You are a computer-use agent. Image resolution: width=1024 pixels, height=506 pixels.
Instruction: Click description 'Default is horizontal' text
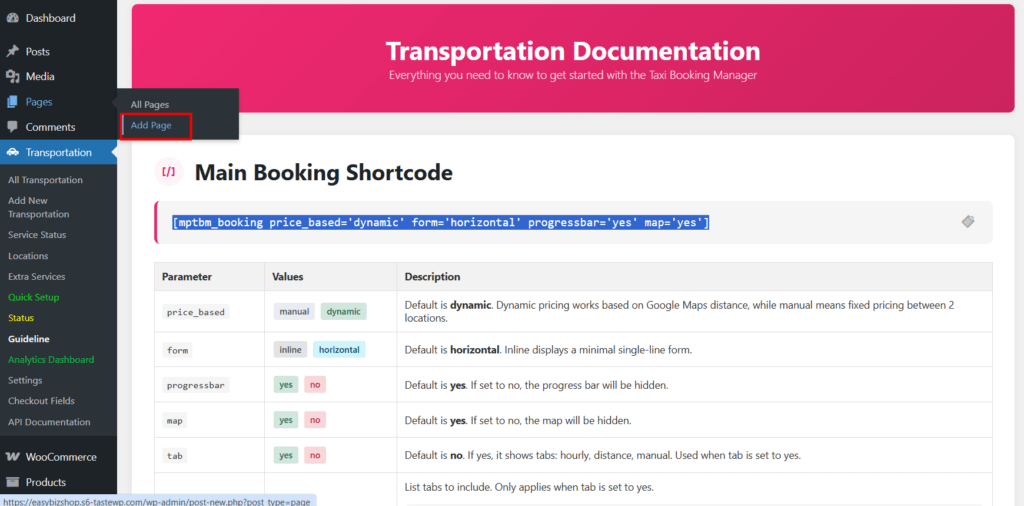point(548,350)
